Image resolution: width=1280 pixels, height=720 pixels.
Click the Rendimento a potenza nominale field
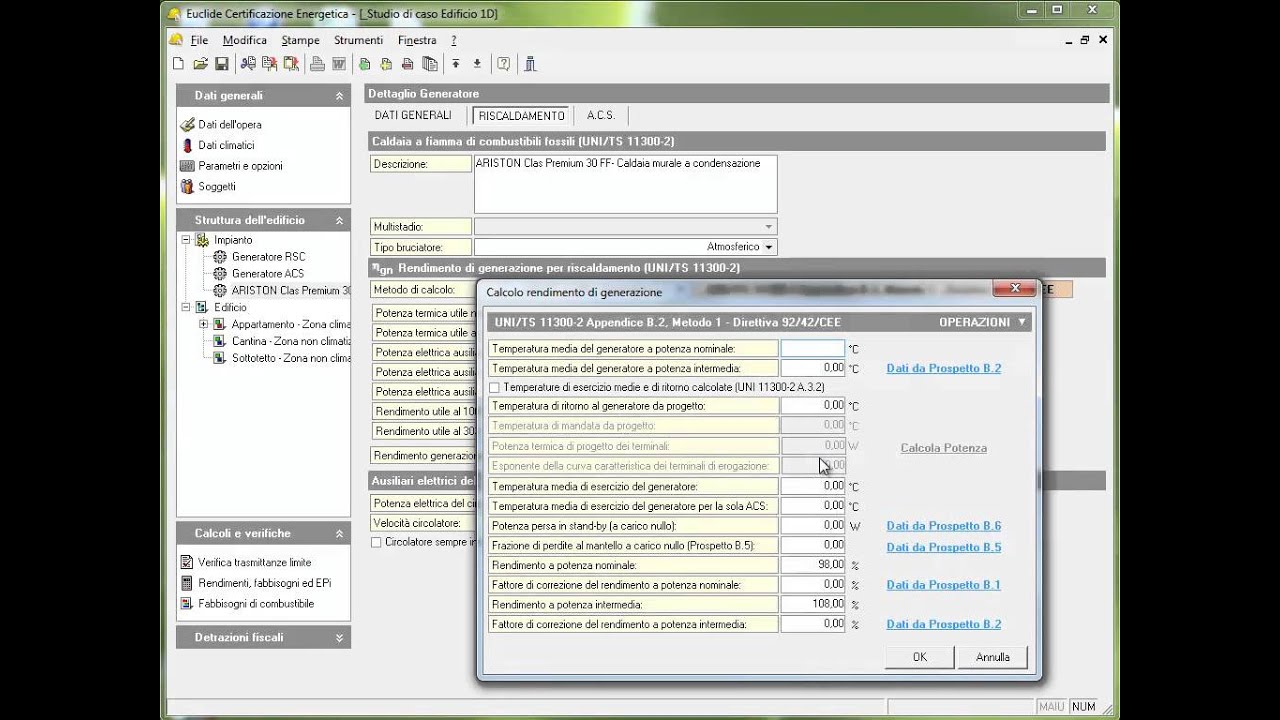(x=812, y=565)
